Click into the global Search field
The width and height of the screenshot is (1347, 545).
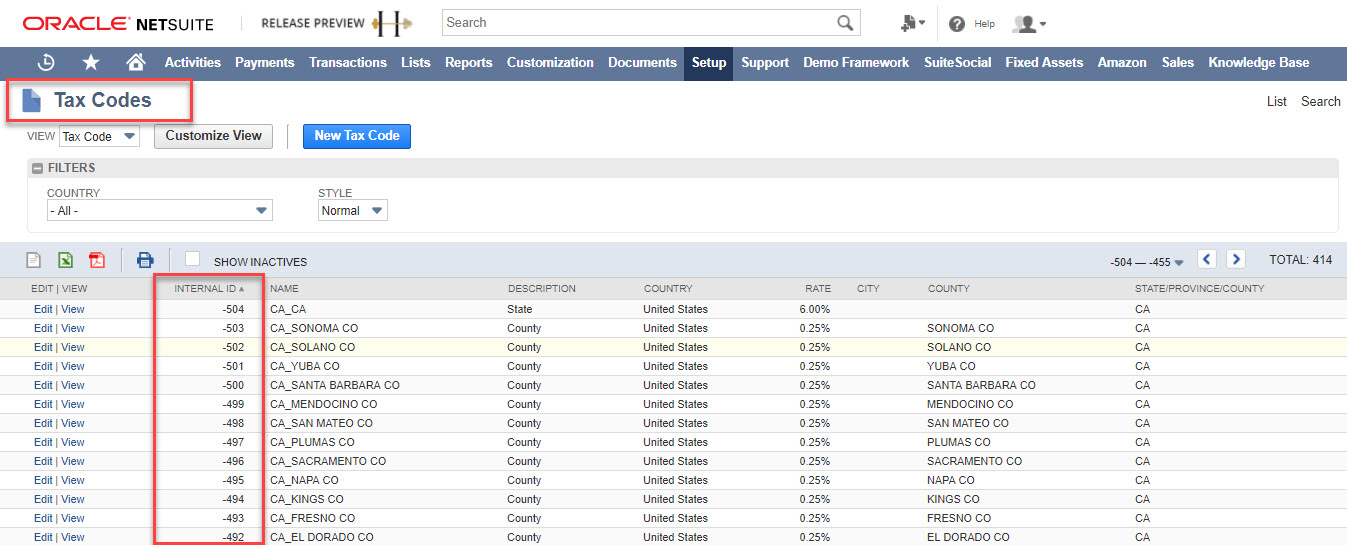(640, 23)
